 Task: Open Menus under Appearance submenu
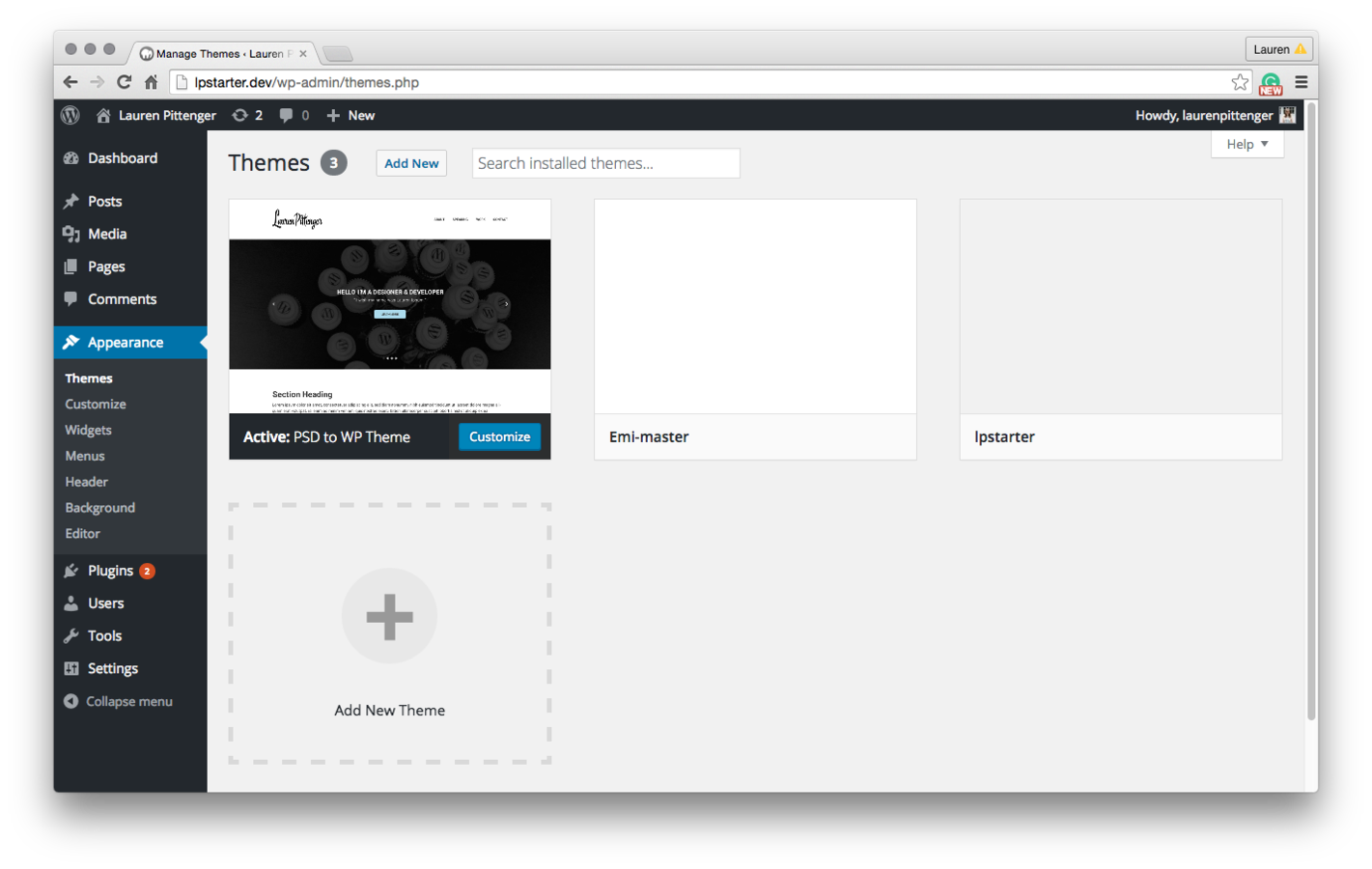coord(85,456)
